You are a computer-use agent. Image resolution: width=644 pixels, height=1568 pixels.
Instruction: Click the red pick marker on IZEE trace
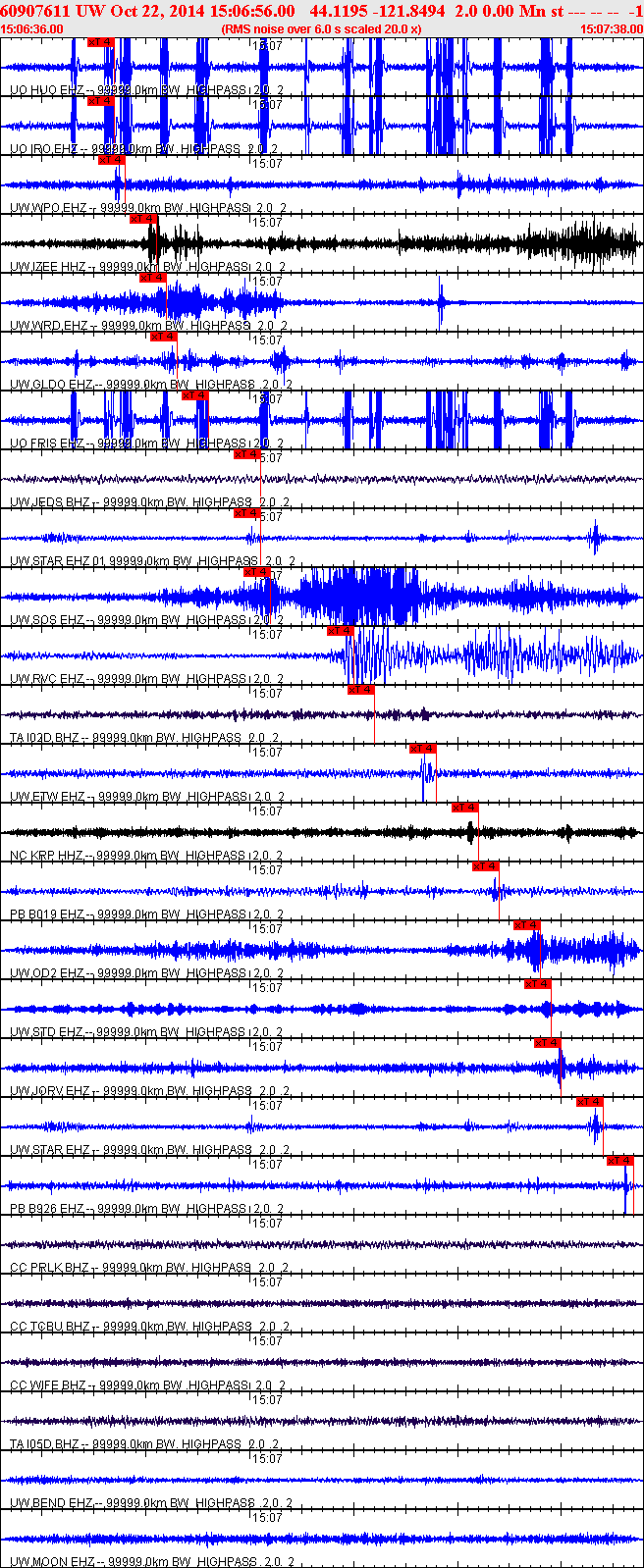(143, 219)
